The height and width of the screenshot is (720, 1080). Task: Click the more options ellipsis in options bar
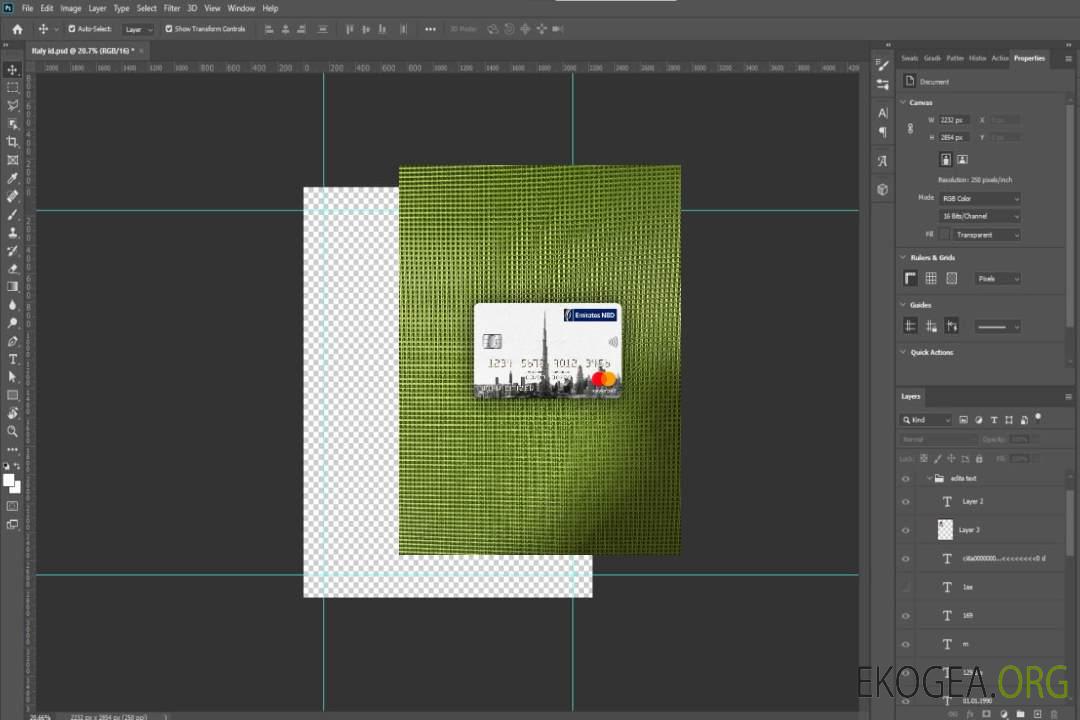tap(430, 29)
